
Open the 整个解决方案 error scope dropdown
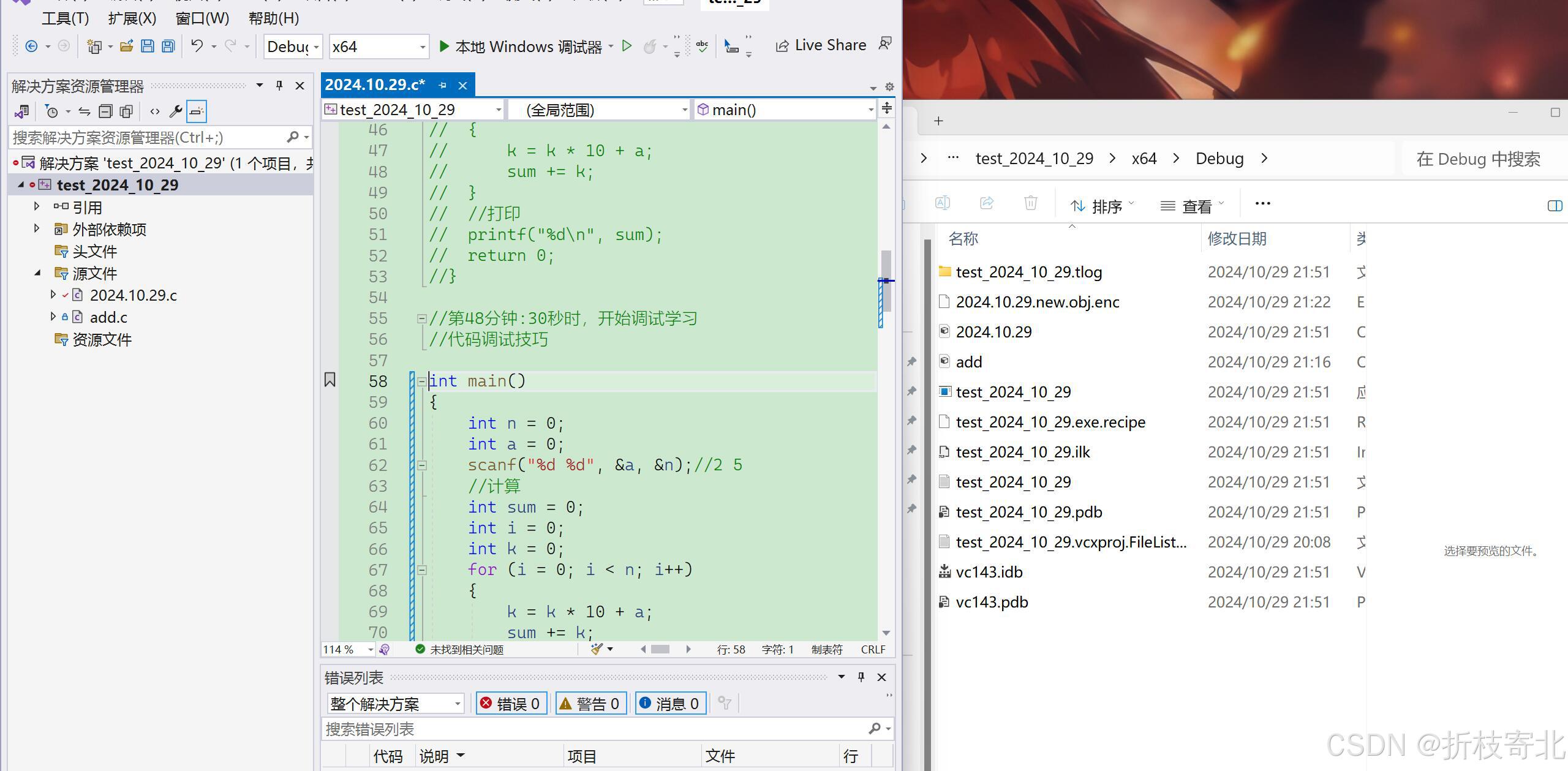tap(396, 704)
